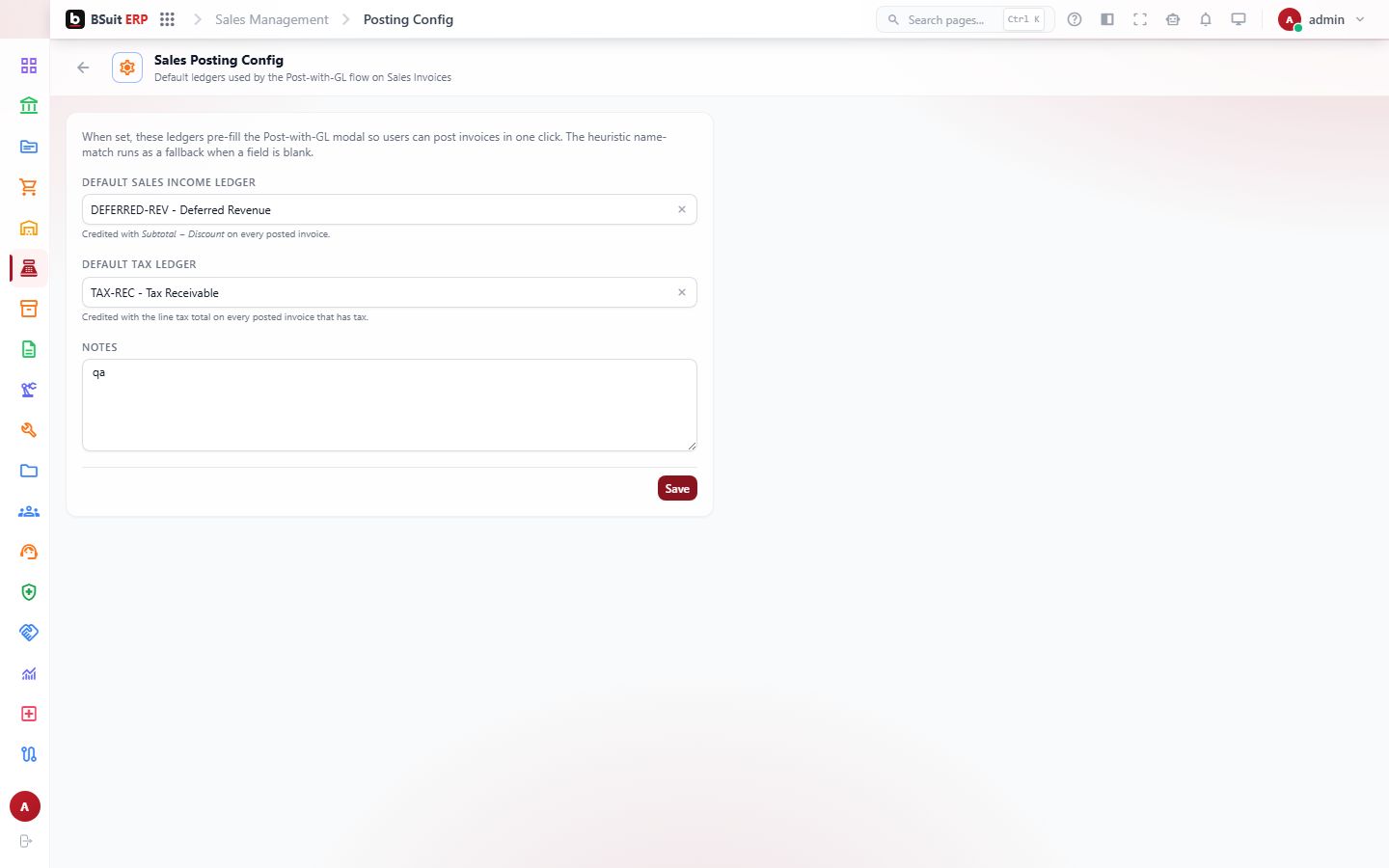This screenshot has width=1389, height=868.
Task: Toggle the sidebar layout panel icon
Action: [1107, 19]
